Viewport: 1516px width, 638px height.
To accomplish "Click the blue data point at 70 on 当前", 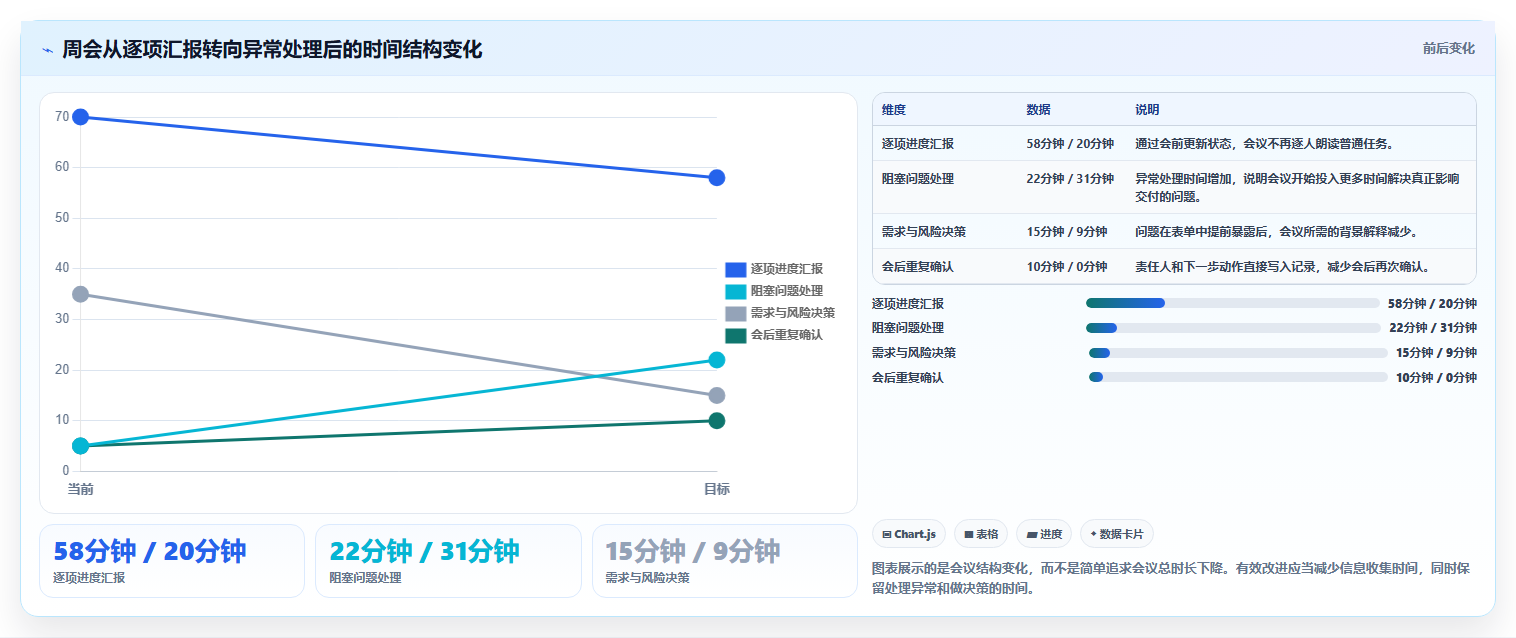I will point(81,117).
